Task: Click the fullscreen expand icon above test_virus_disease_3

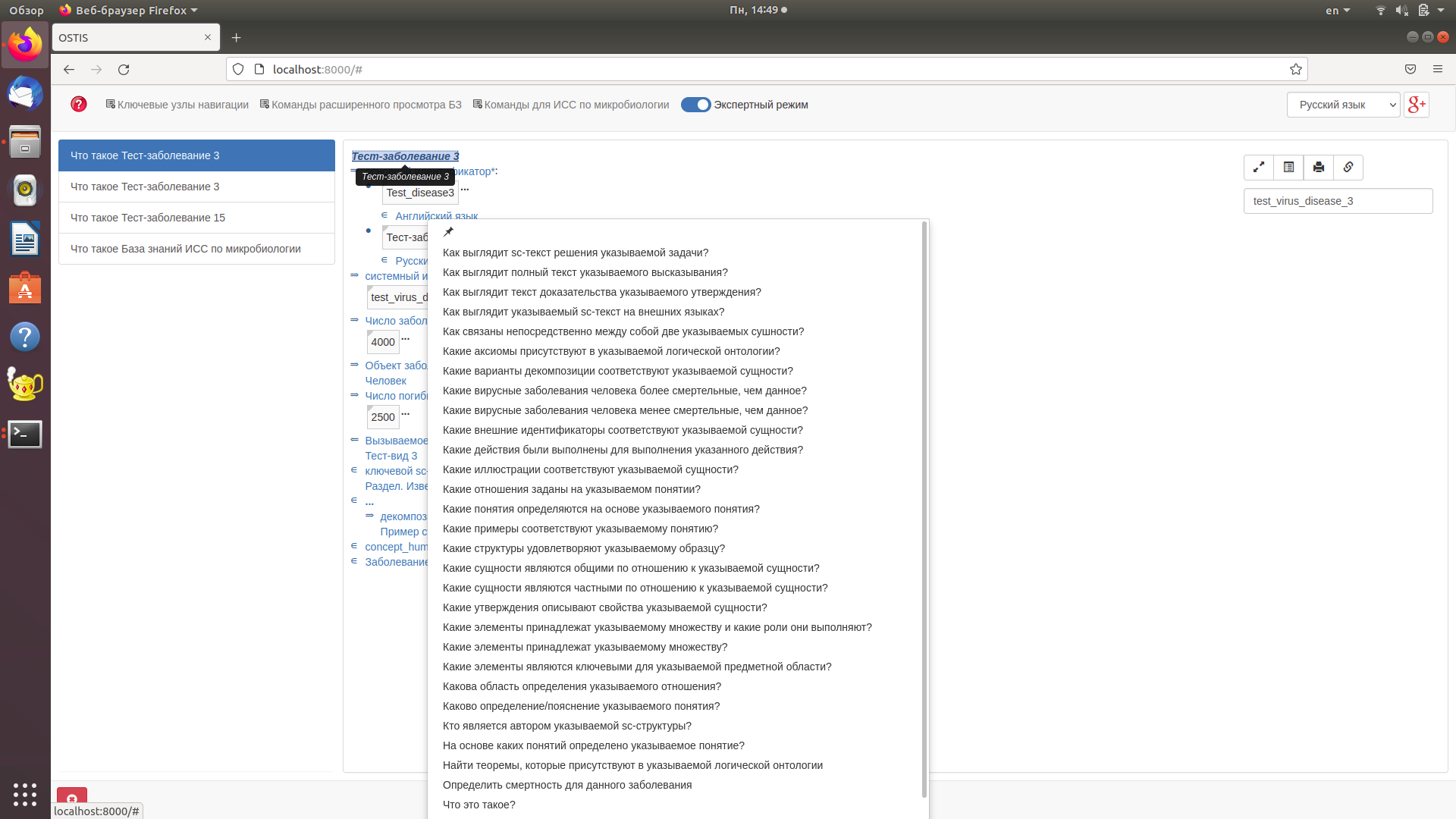Action: tap(1259, 168)
